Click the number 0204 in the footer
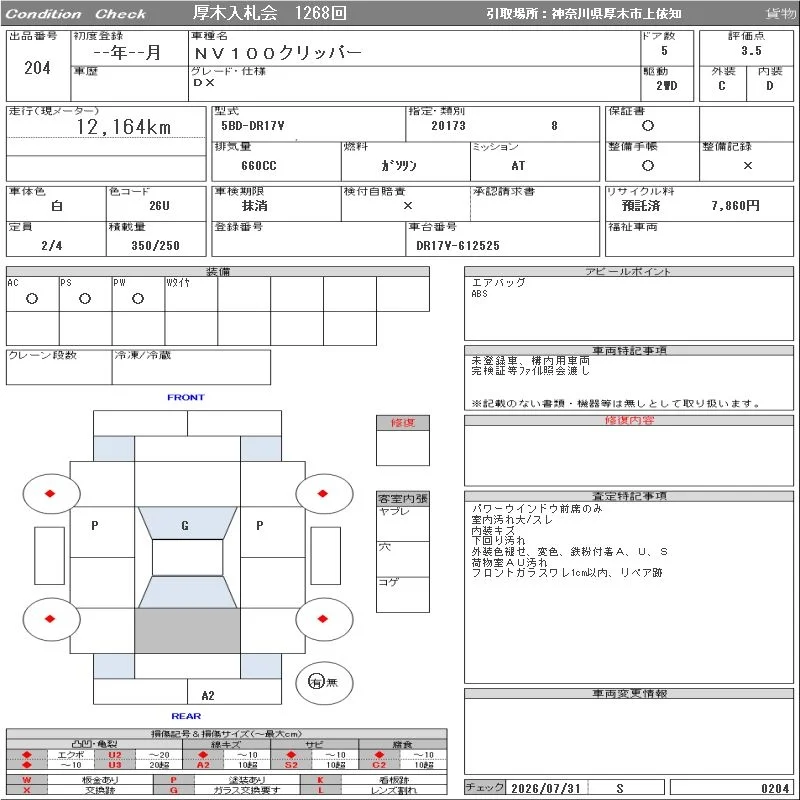Screen dimensions: 800x800 [775, 788]
